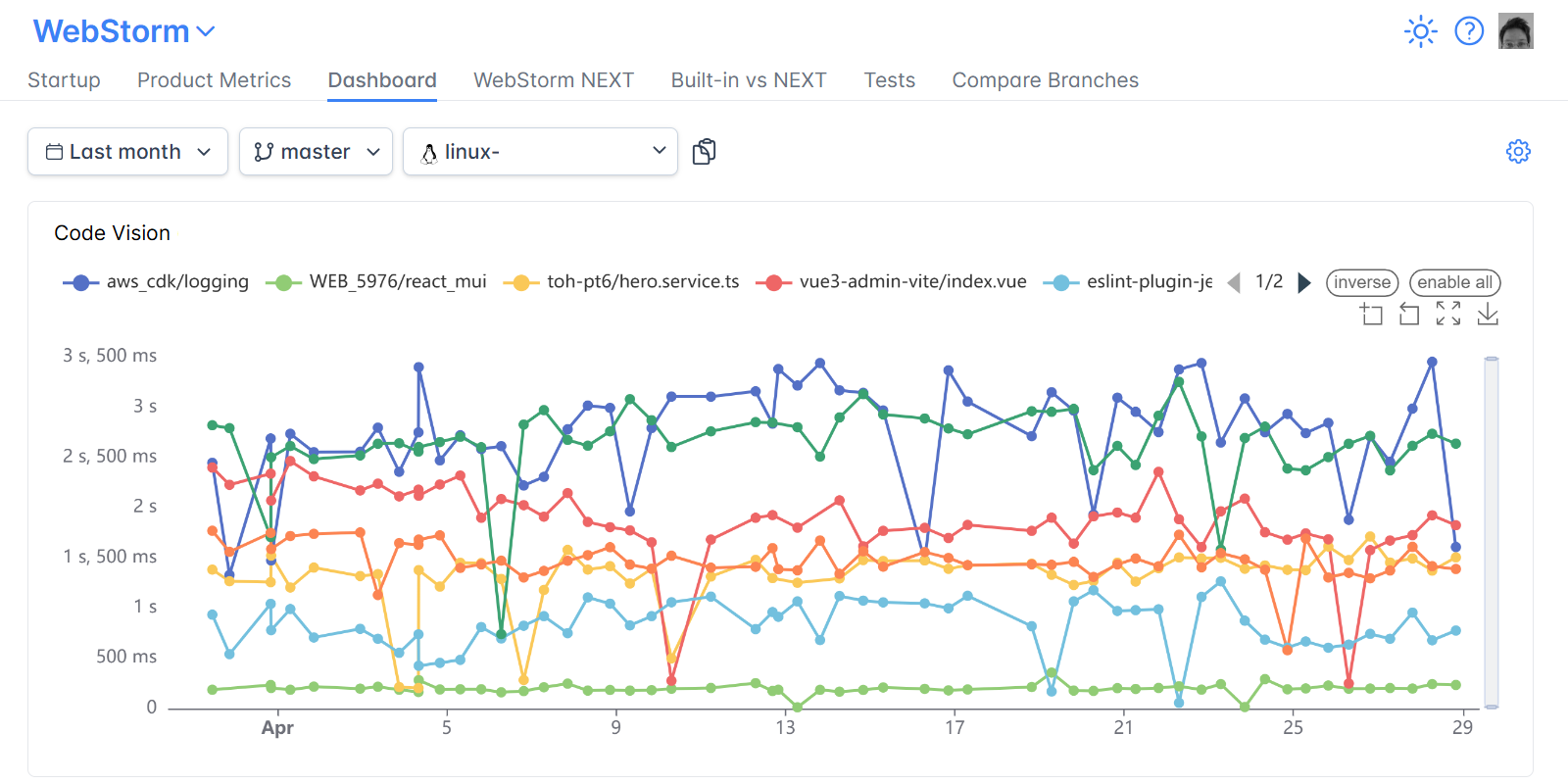1568x784 pixels.
Task: Open the user profile avatar
Action: point(1515,31)
